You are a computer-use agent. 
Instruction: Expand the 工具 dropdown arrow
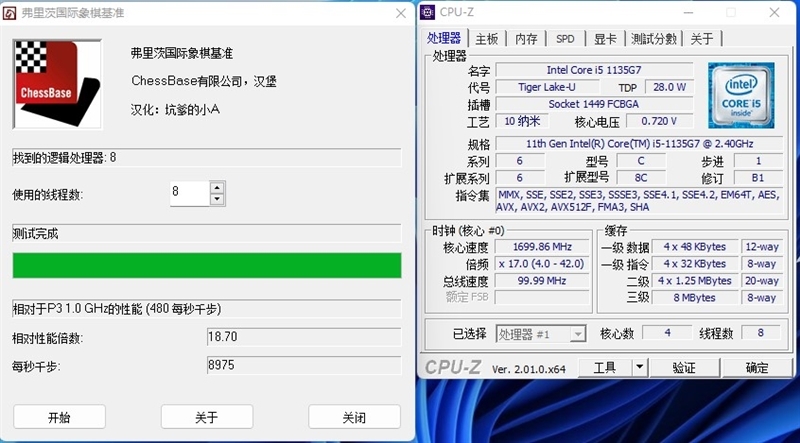pyautogui.click(x=640, y=367)
